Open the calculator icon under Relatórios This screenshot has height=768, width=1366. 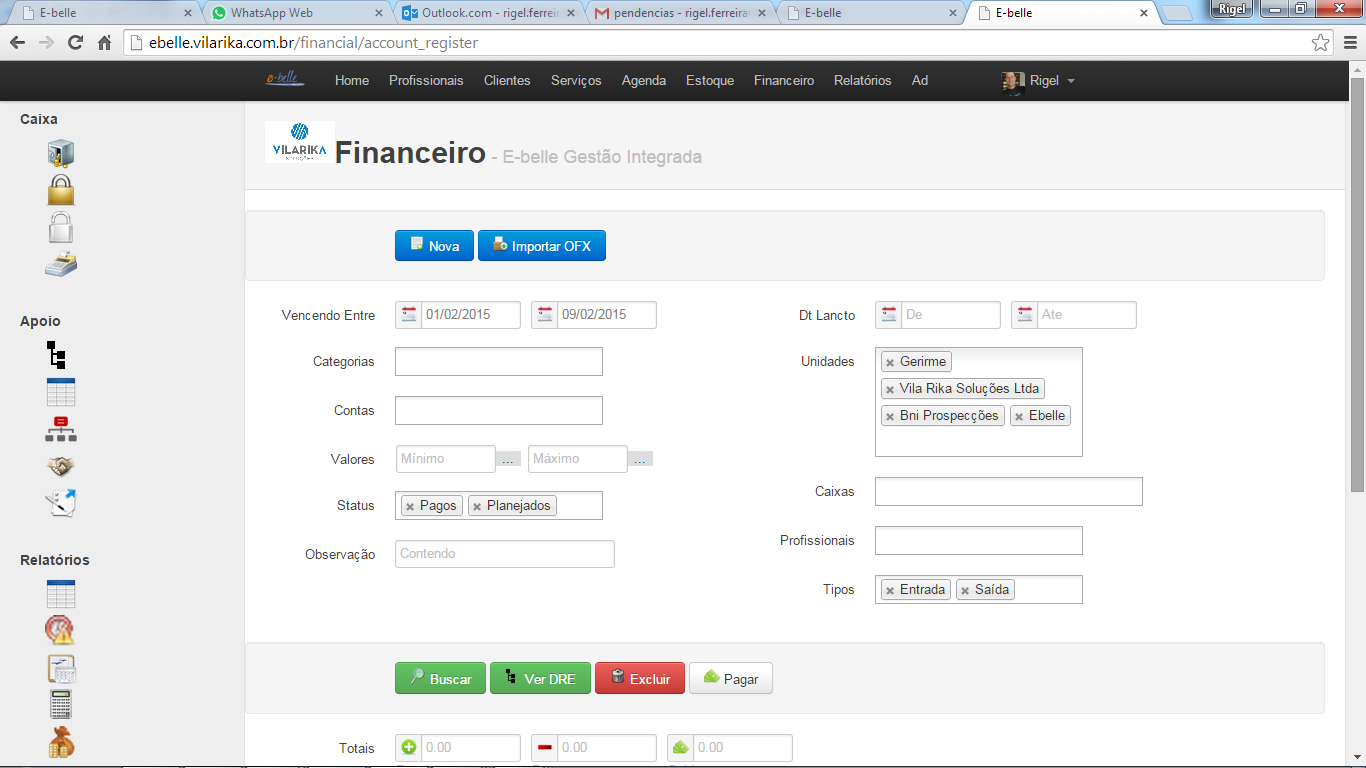61,704
